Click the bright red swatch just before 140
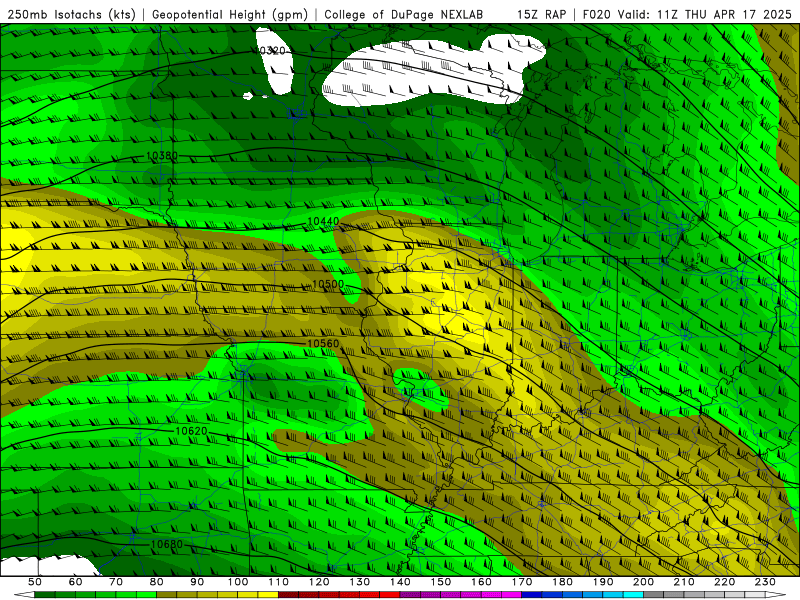 390,595
